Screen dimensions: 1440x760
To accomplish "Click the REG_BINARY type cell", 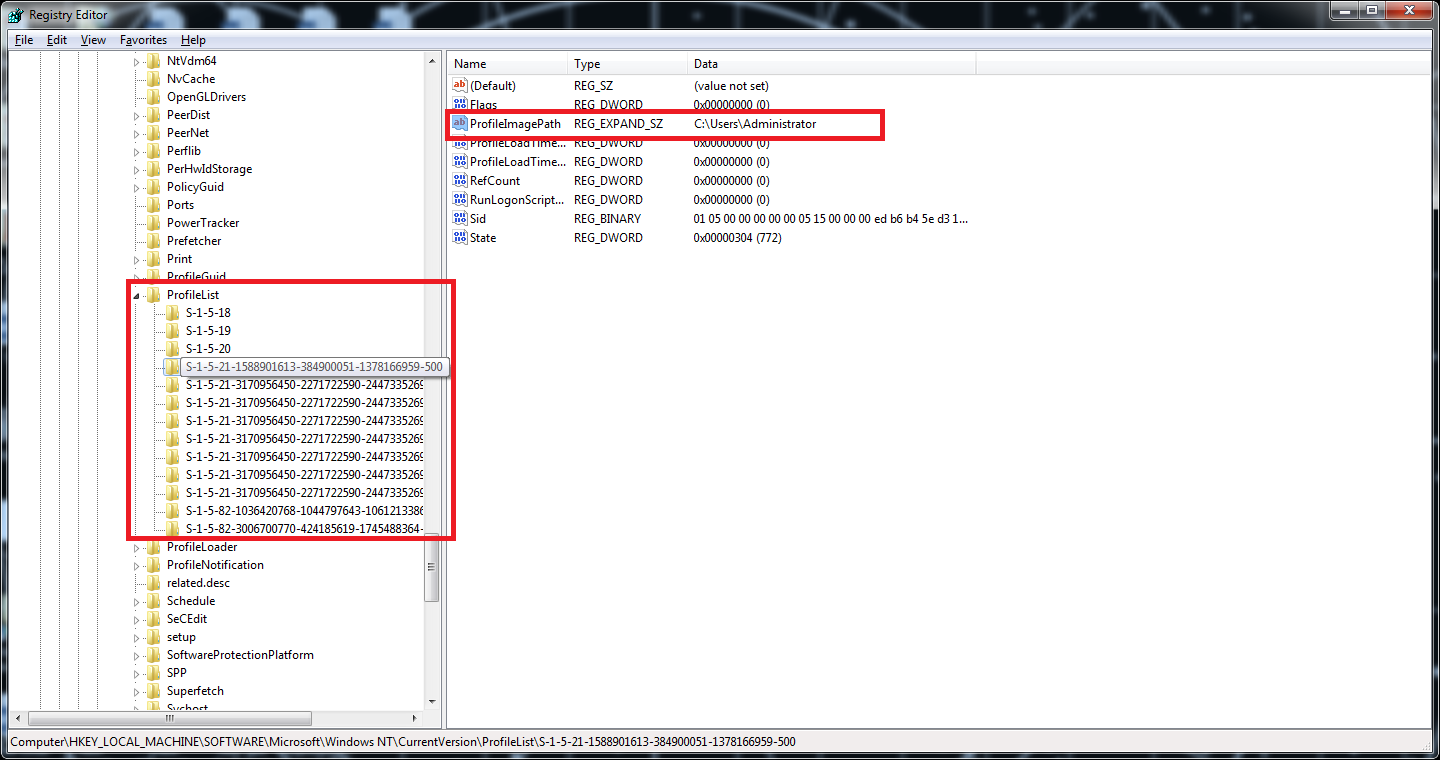I will 607,219.
